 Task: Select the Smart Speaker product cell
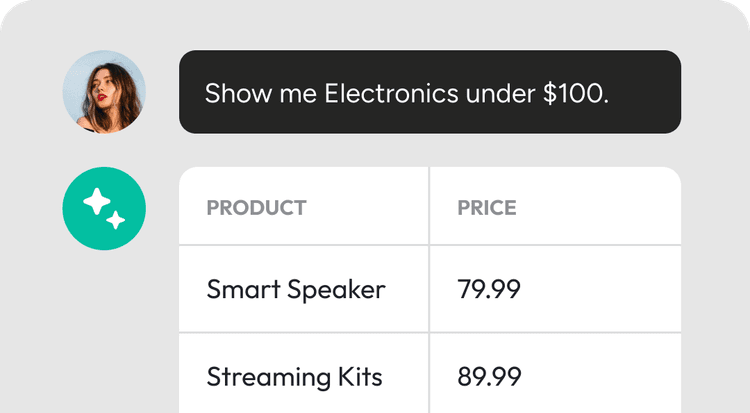point(304,289)
